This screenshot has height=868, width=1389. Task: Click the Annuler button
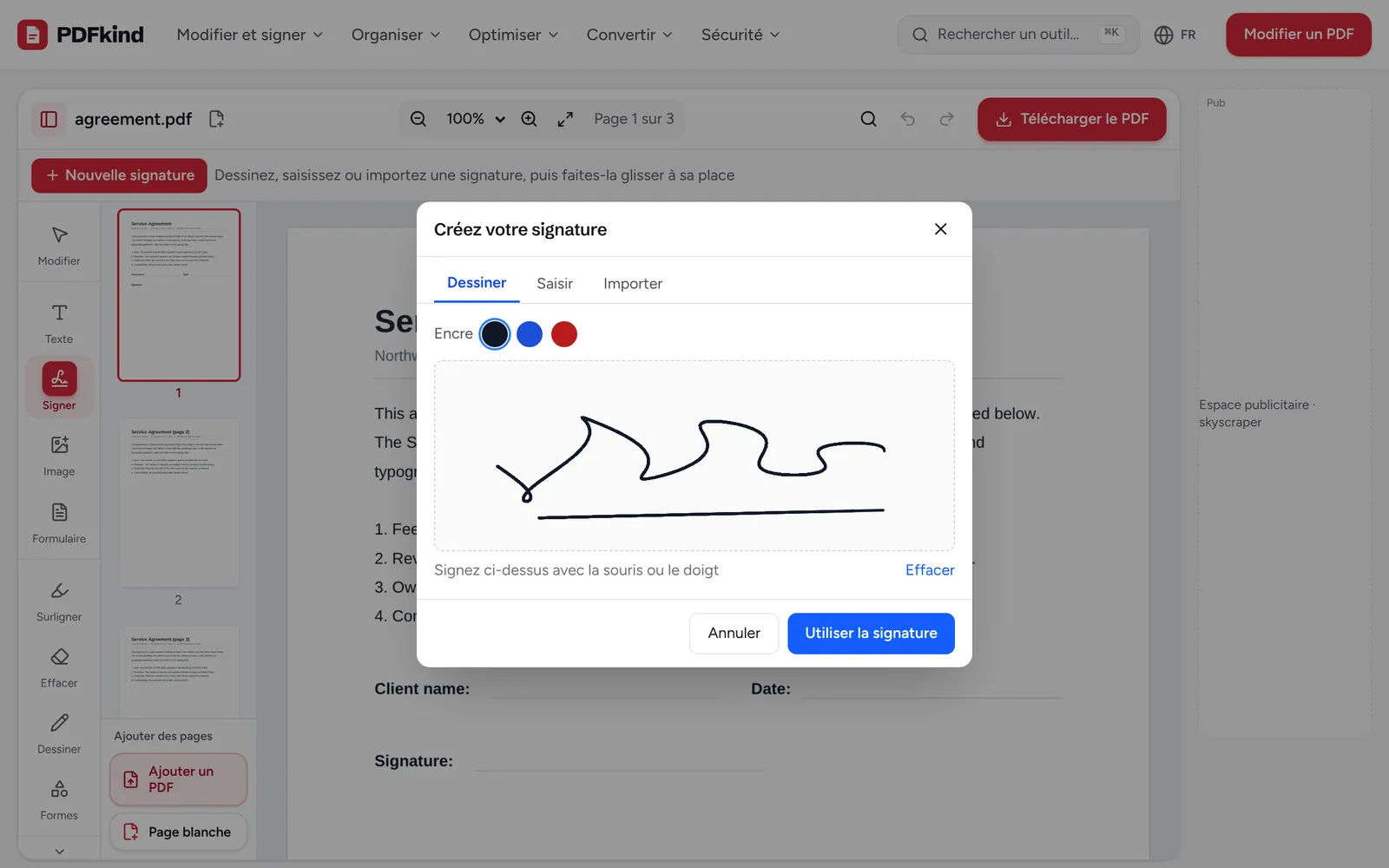pos(734,634)
